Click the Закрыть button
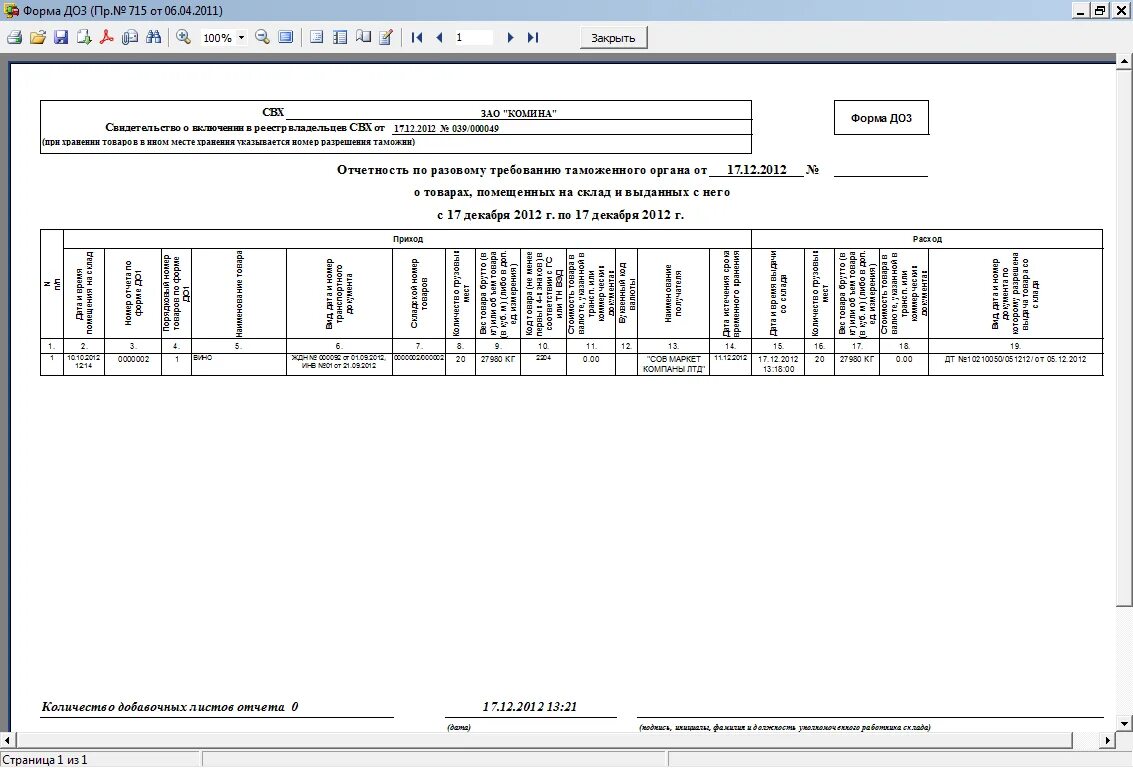 (x=613, y=38)
